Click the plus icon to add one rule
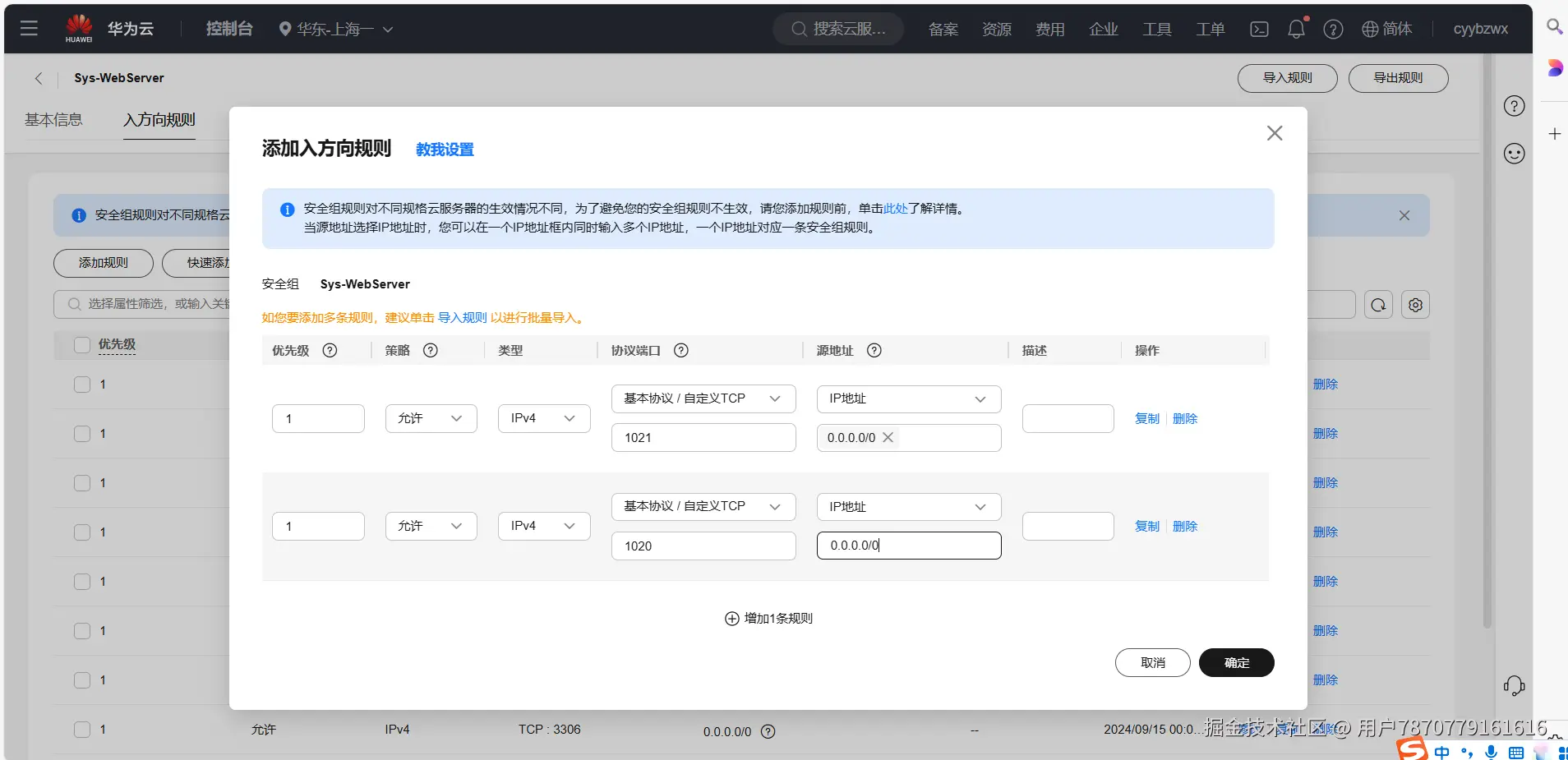The height and width of the screenshot is (760, 1568). click(731, 619)
